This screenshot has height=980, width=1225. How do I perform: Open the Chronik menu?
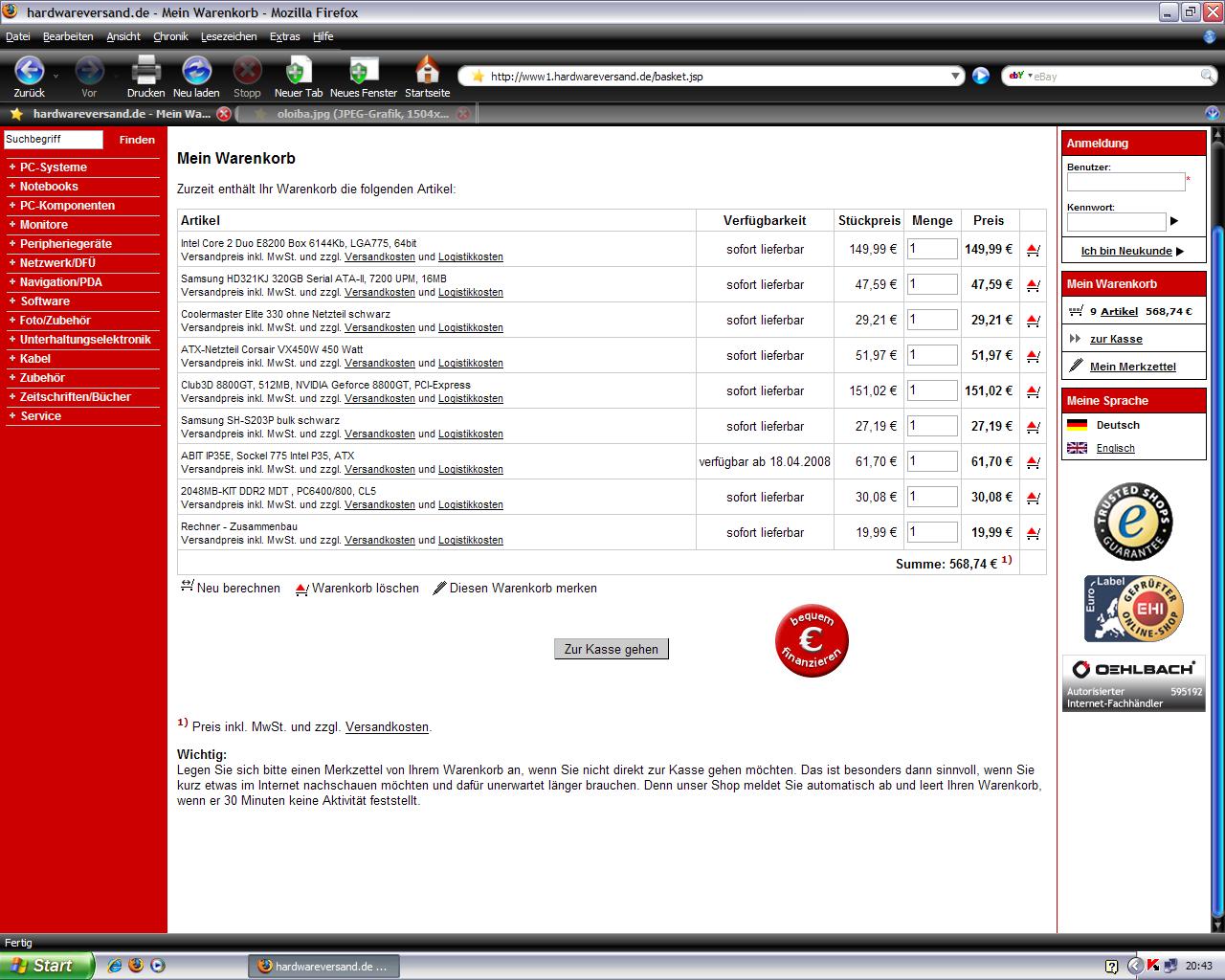(x=170, y=36)
